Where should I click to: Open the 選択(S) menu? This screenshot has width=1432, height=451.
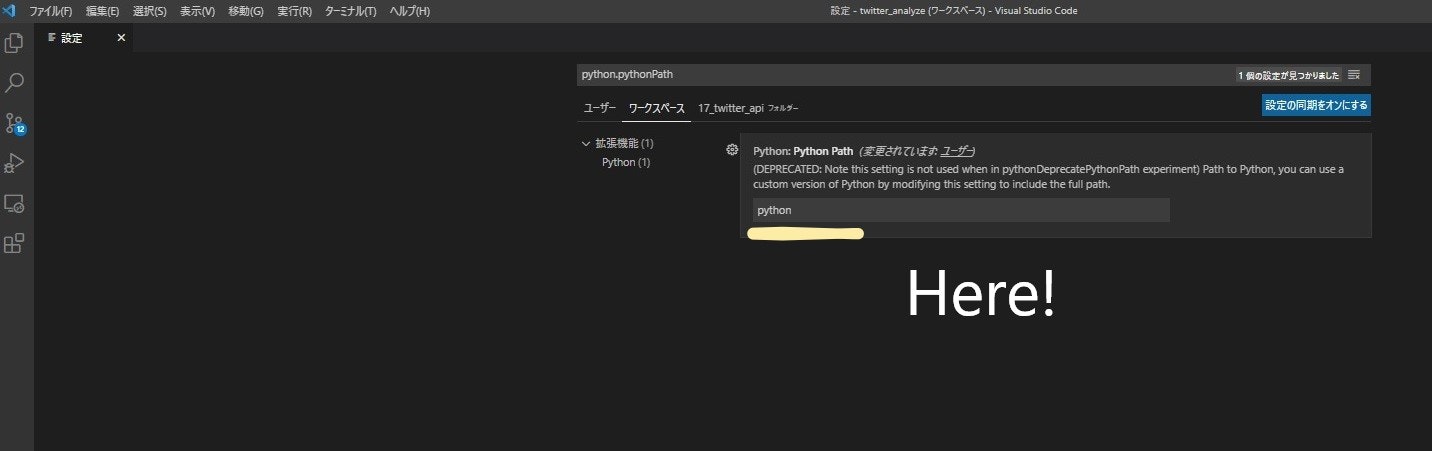point(150,11)
